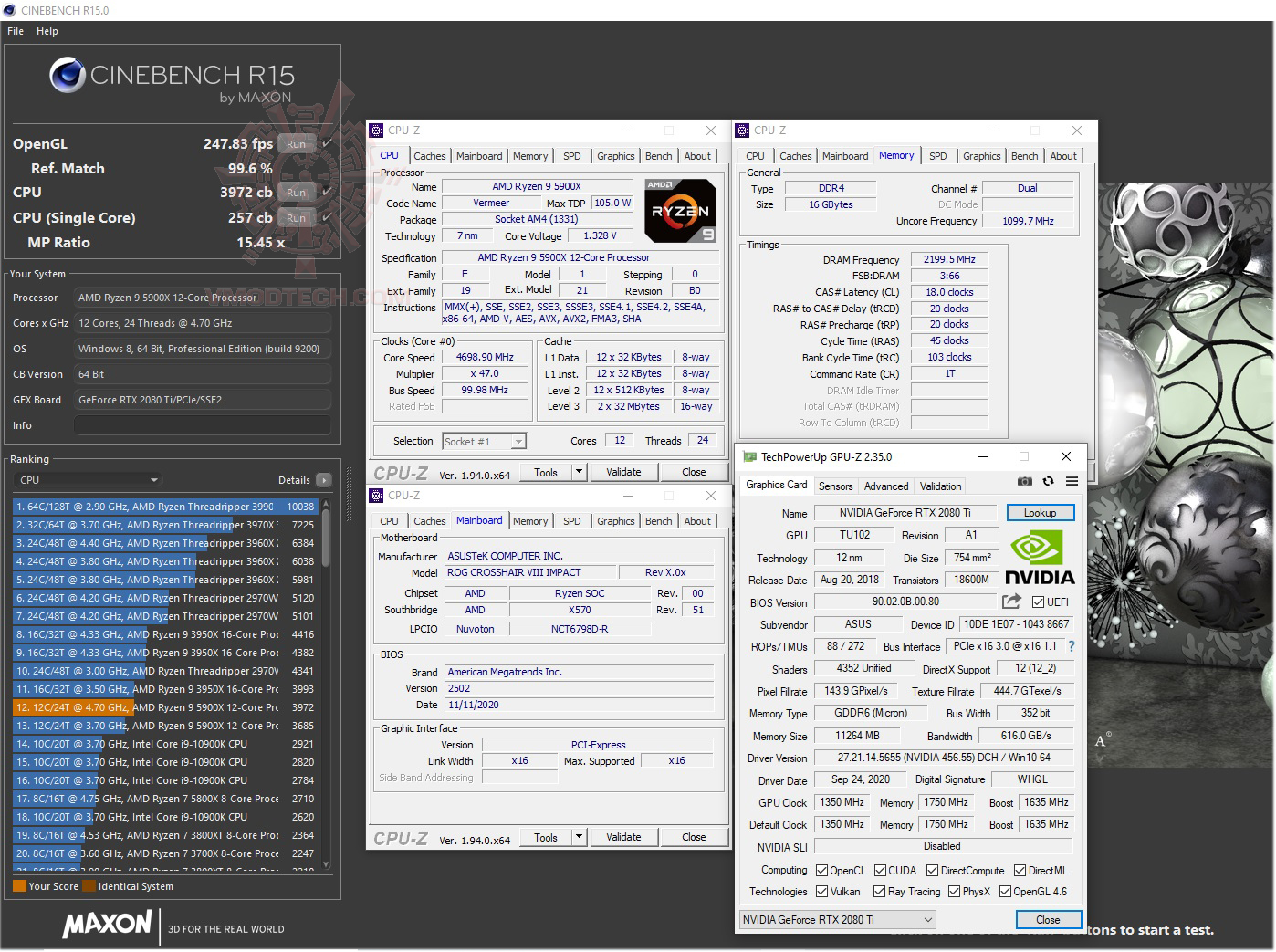1276x952 pixels.
Task: Click the CPU-Z Memory window title icon
Action: pos(742,131)
